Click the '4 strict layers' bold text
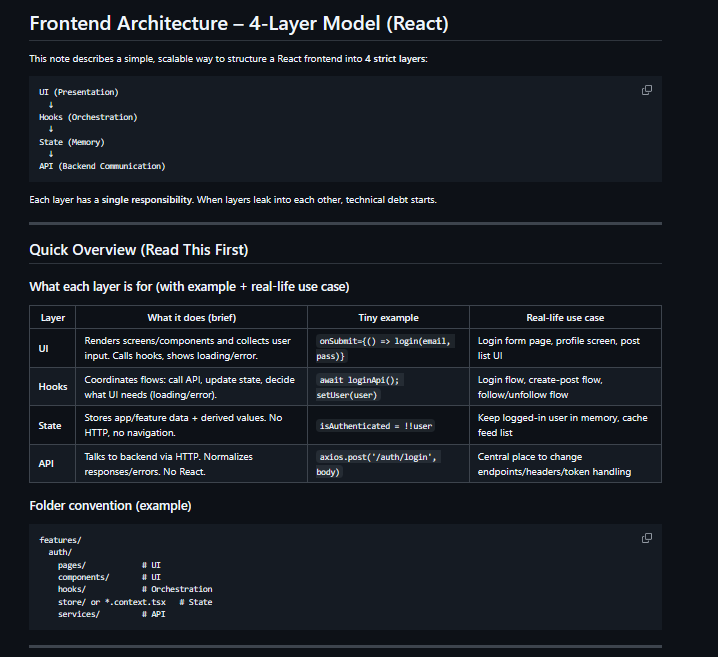718x657 pixels. [x=395, y=59]
